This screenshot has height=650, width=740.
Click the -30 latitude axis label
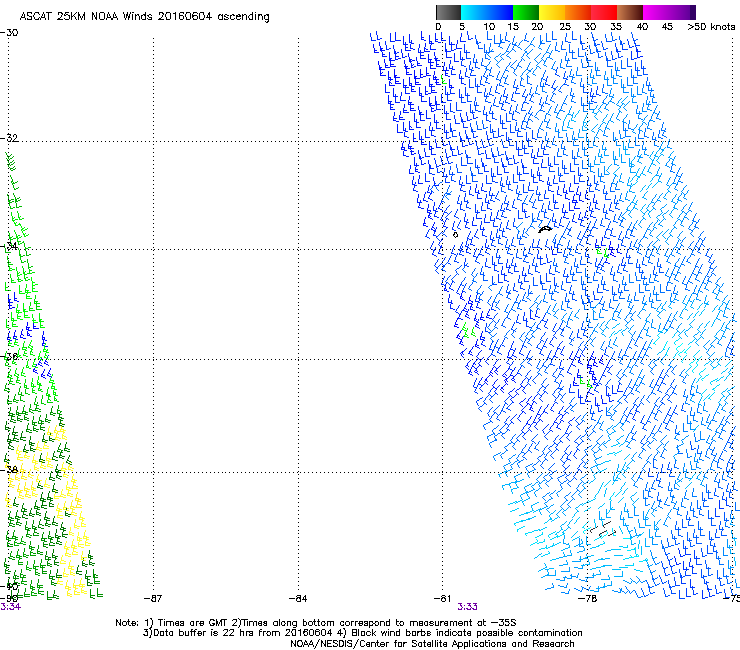point(9,33)
